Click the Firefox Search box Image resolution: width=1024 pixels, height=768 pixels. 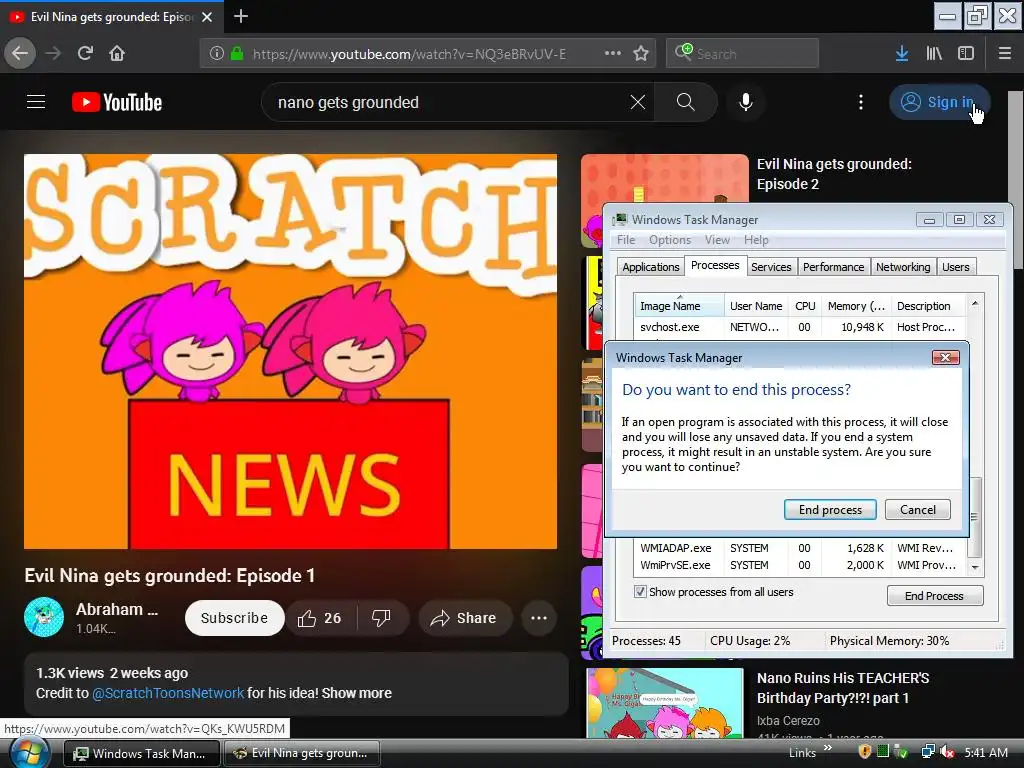(742, 54)
